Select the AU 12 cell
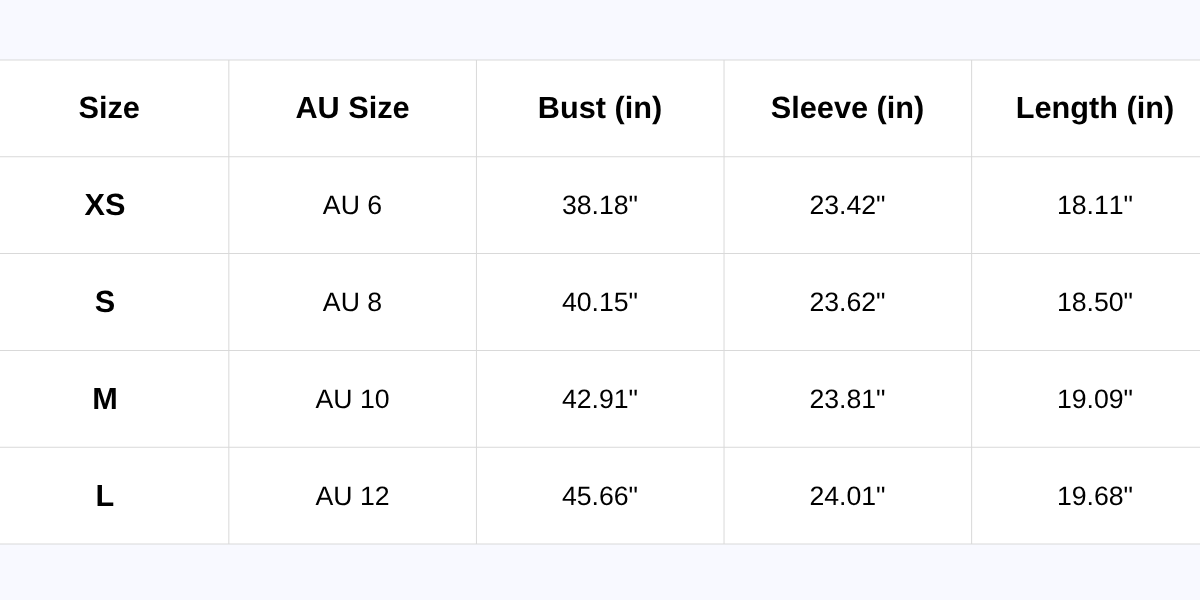Viewport: 1200px width, 600px height. pyautogui.click(x=352, y=496)
